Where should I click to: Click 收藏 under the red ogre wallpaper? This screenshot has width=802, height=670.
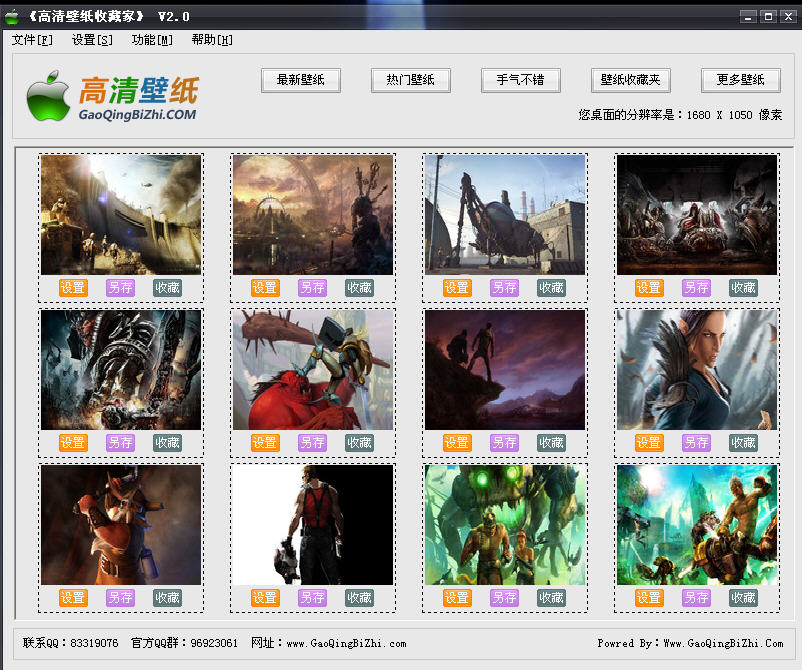(x=359, y=443)
